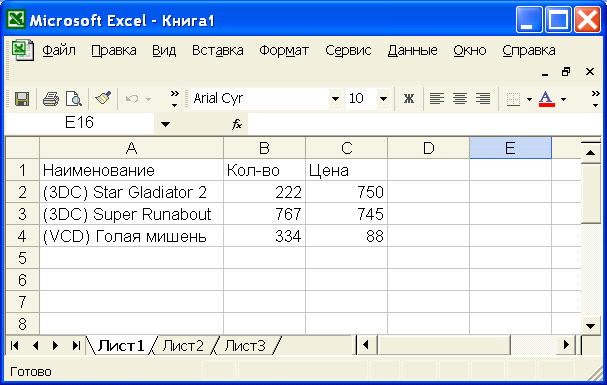
Task: Select the highlighted column E header
Action: [511, 148]
